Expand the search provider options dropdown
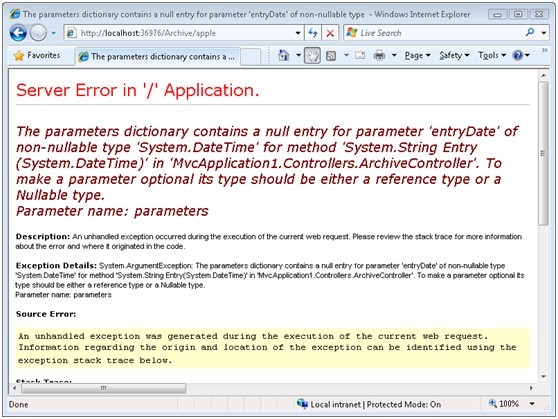The height and width of the screenshot is (419, 558). [544, 33]
